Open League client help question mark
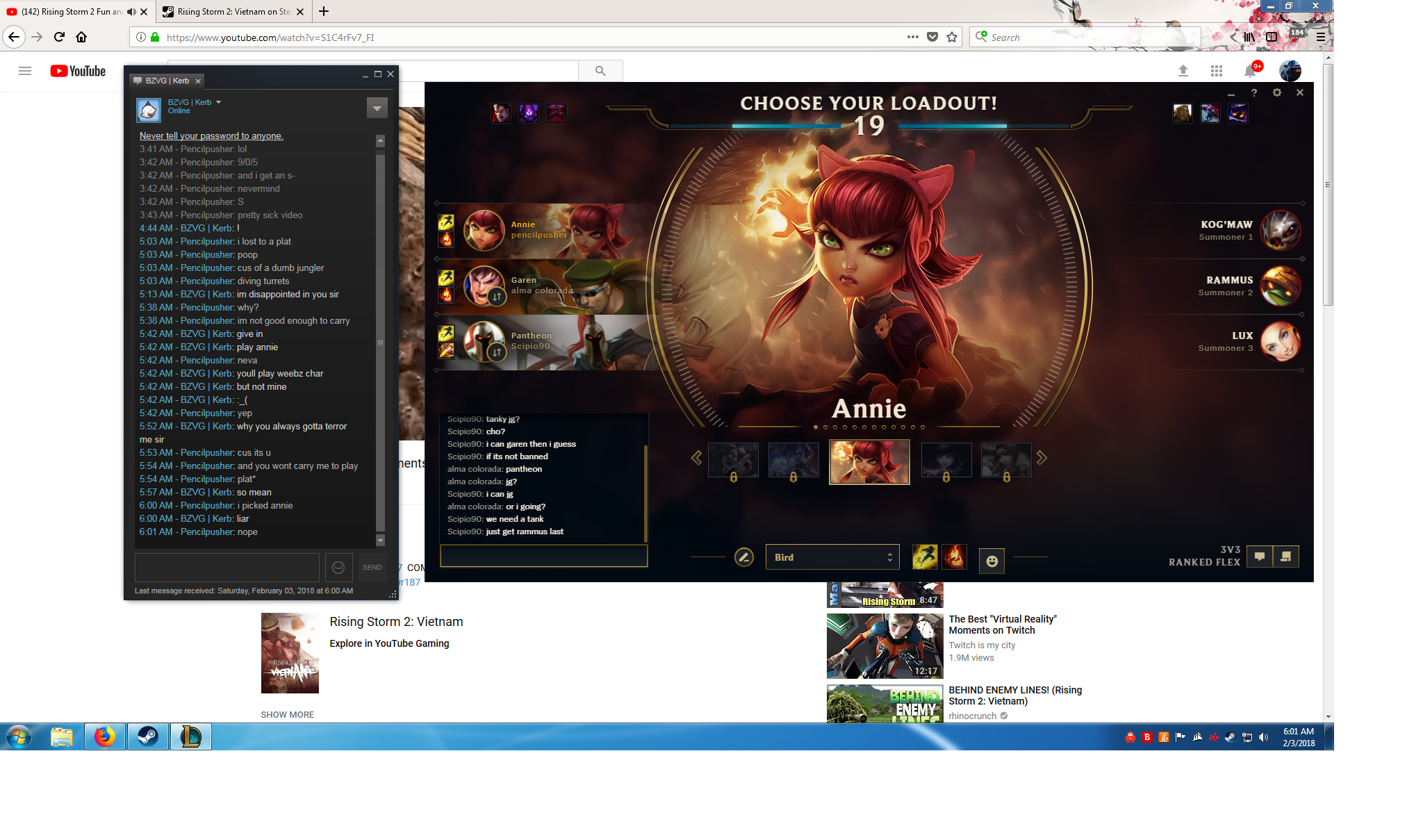Viewport: 1423px width, 840px height. tap(1253, 92)
